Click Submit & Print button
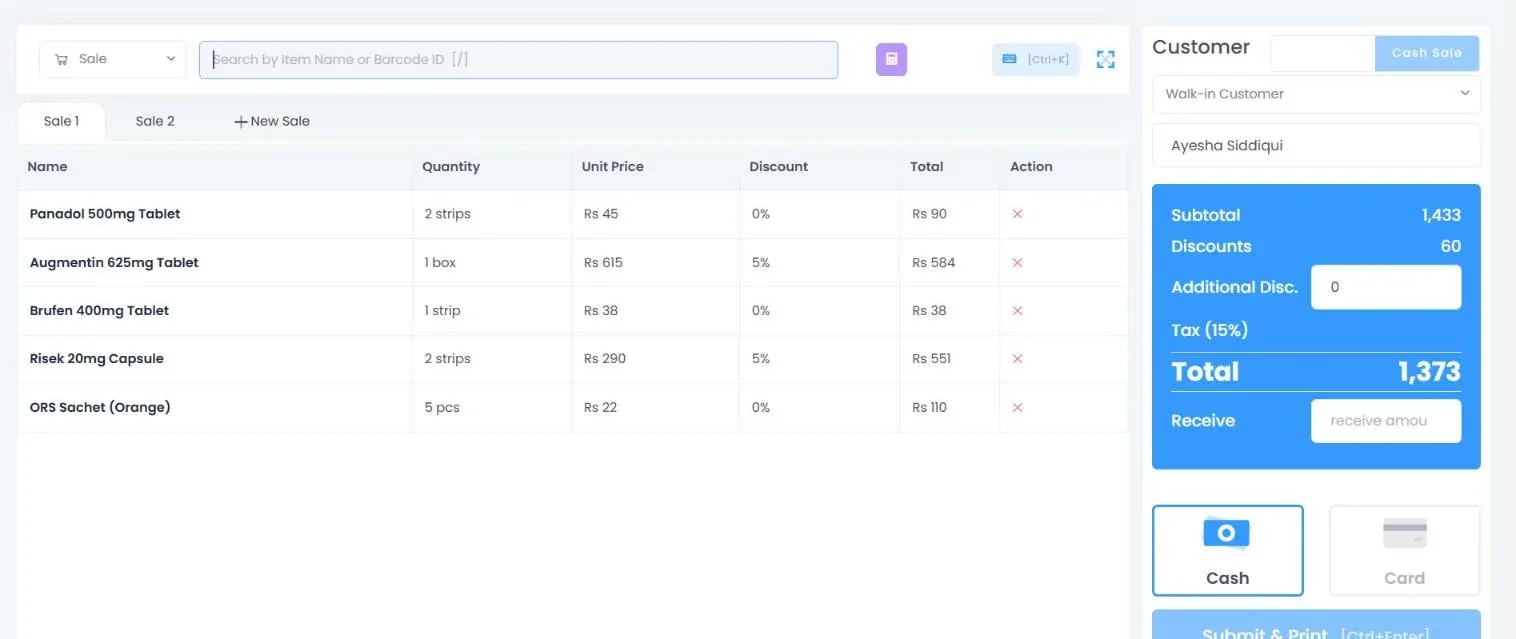The width and height of the screenshot is (1516, 639). click(1316, 625)
